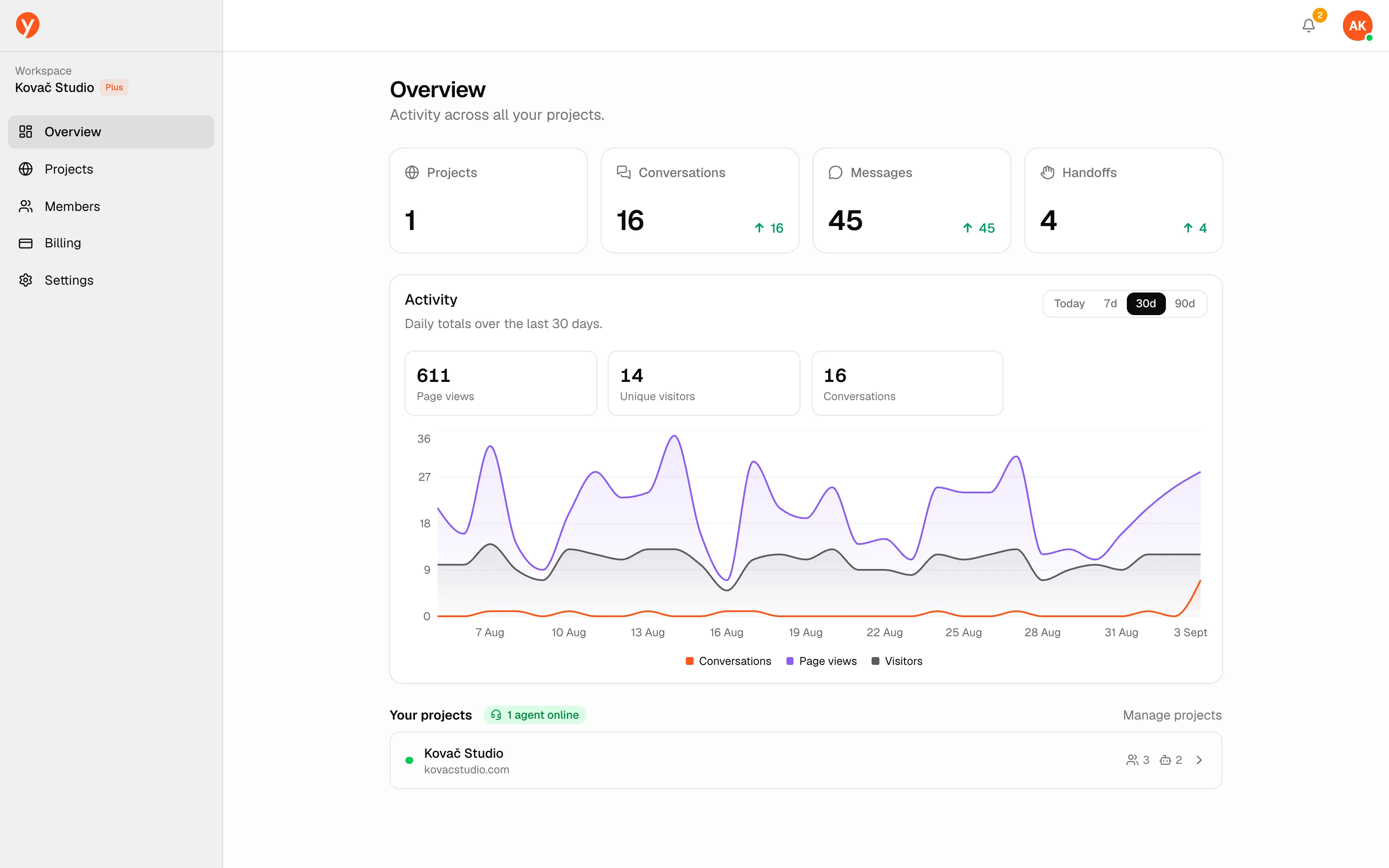Click the 3 Sept chart axis label
Screen dimensions: 1389x868
click(1190, 632)
